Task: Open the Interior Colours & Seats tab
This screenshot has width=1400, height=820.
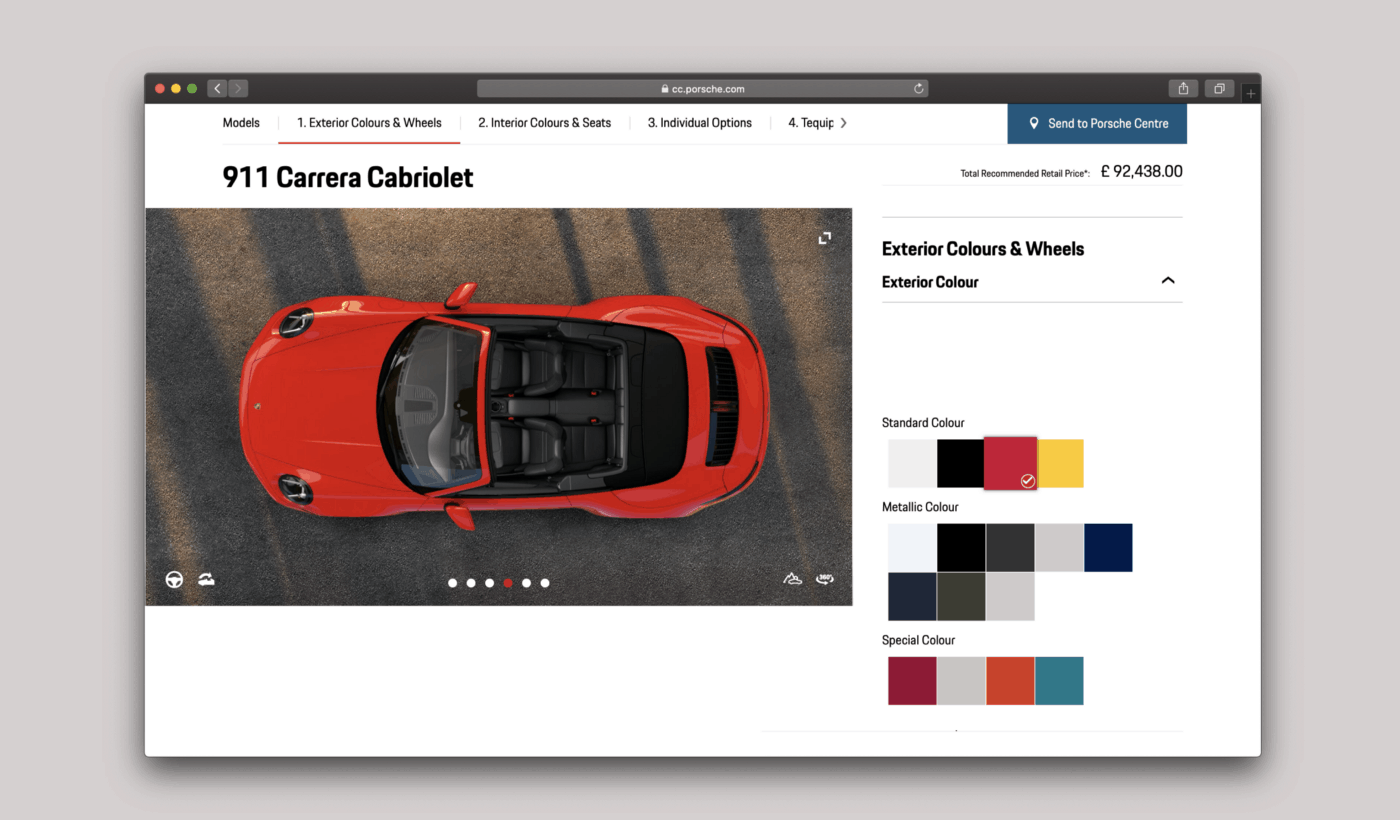Action: pos(544,123)
